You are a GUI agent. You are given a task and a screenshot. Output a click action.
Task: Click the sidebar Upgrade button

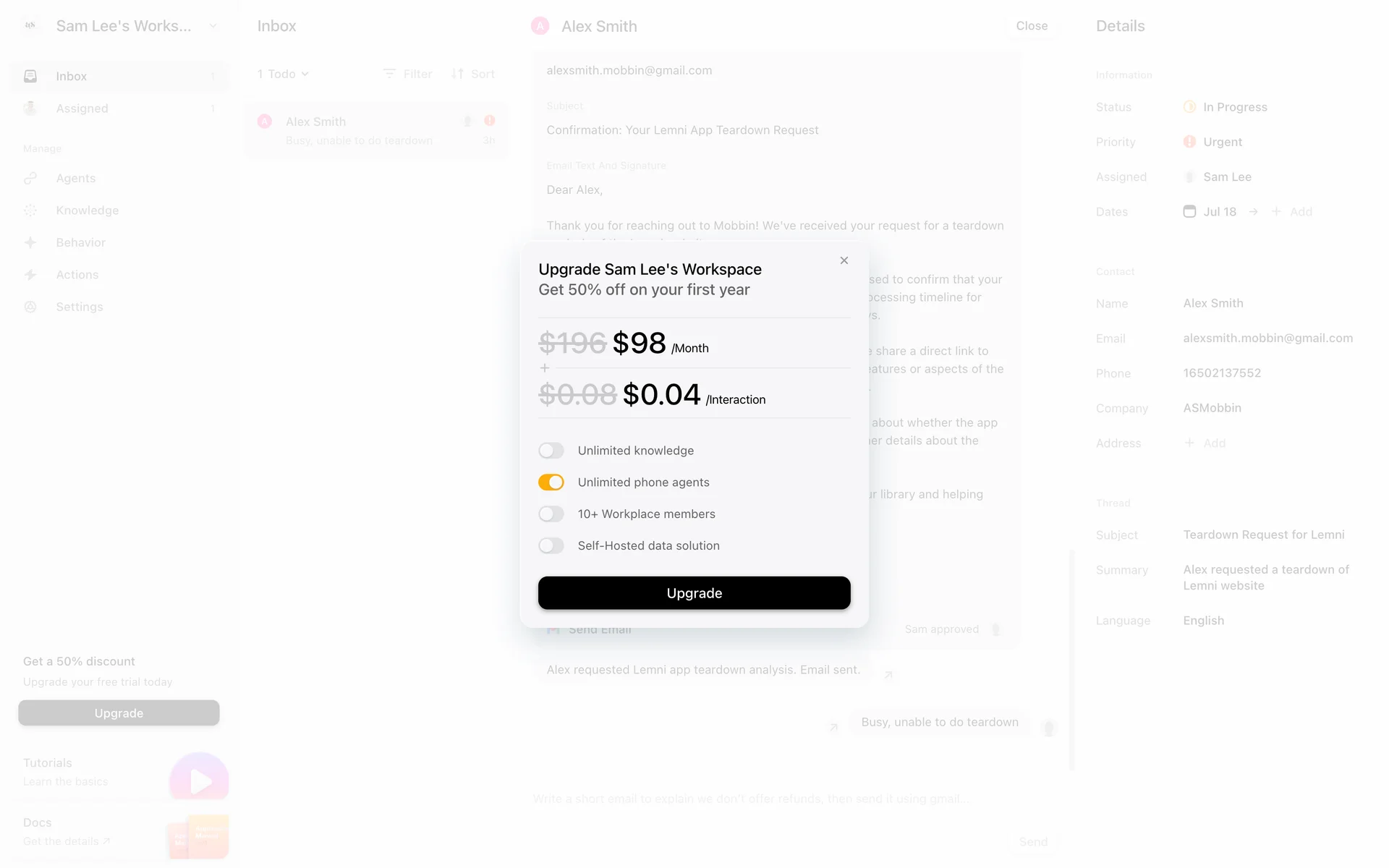coord(119,713)
